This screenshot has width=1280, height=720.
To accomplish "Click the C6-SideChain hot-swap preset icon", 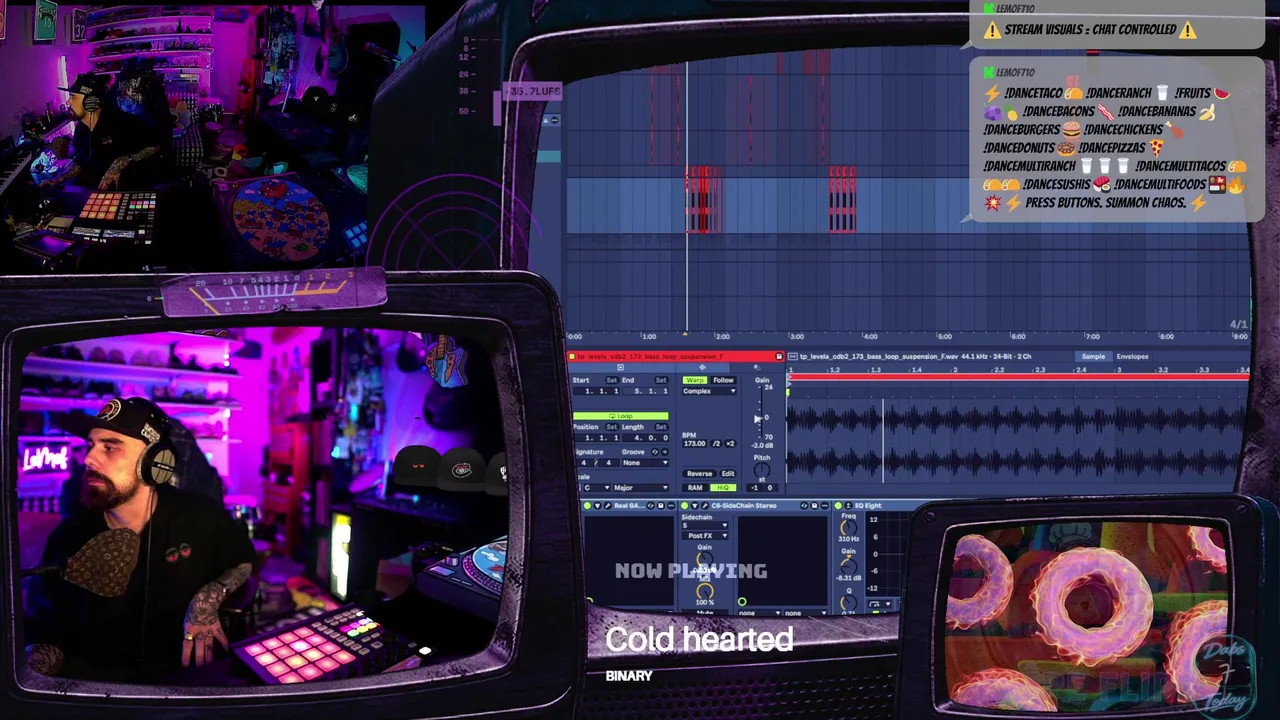I will click(x=804, y=506).
